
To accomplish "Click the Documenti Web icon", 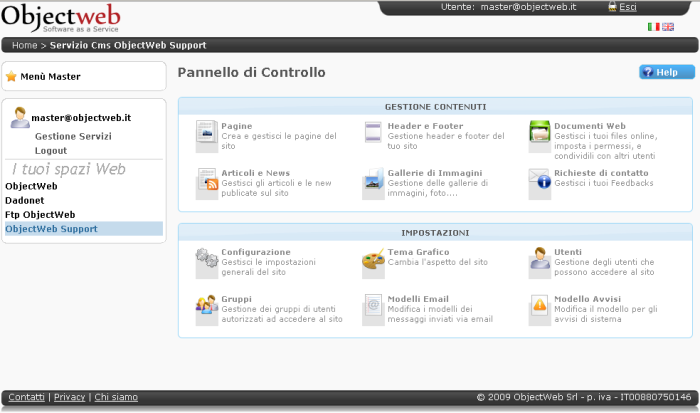I will click(x=539, y=131).
